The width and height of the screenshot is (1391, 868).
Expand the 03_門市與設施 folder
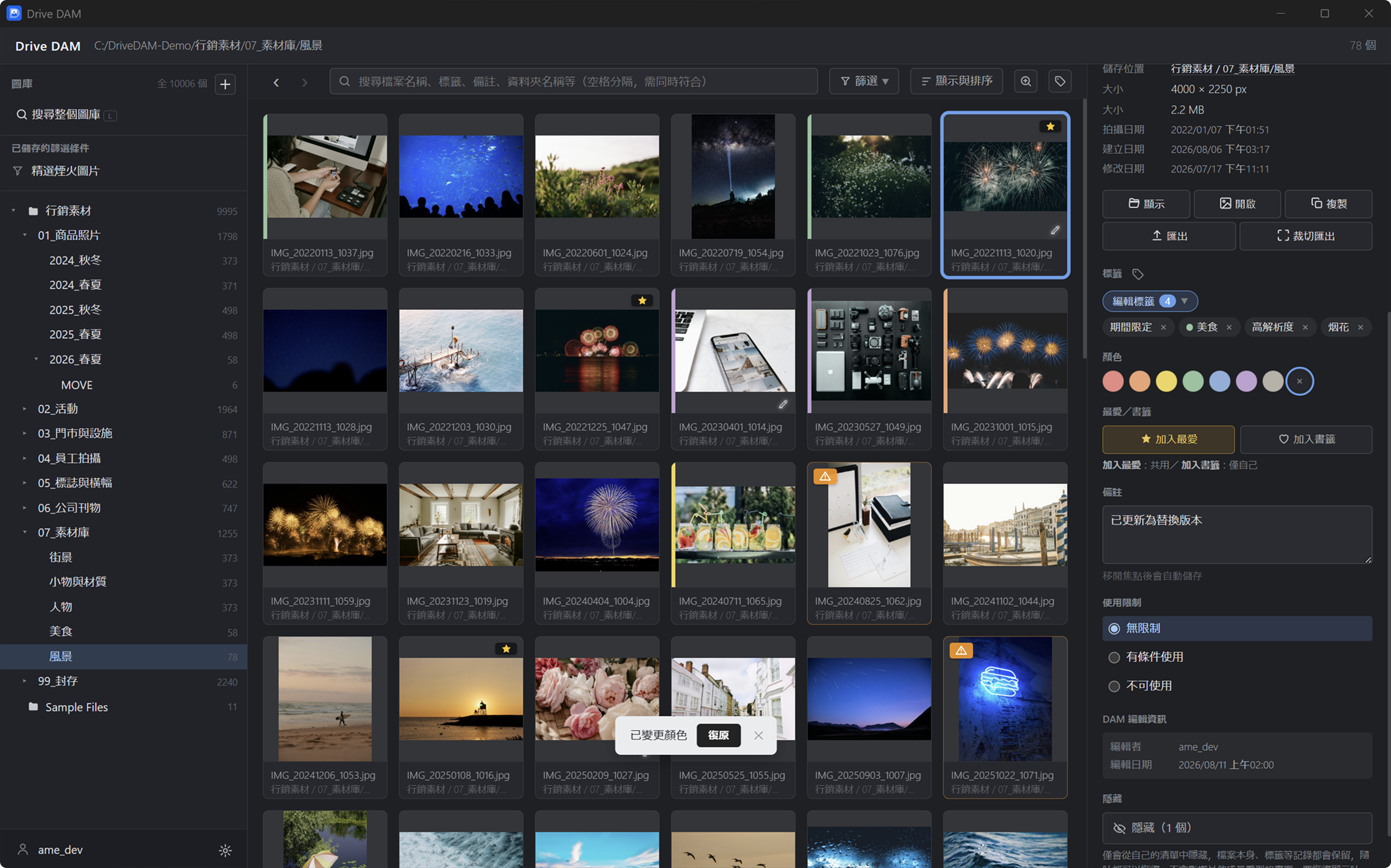[x=24, y=434]
